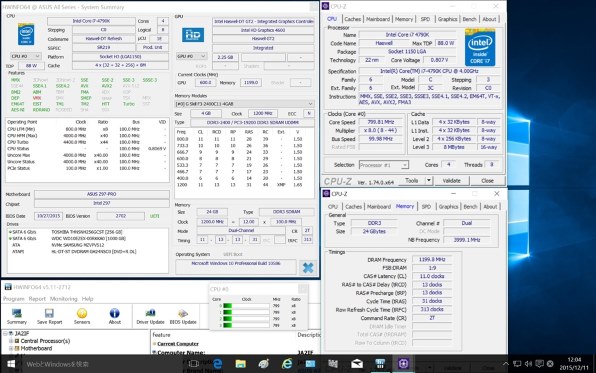Click the Core 3 clock bar in CPU #0

coord(246,325)
